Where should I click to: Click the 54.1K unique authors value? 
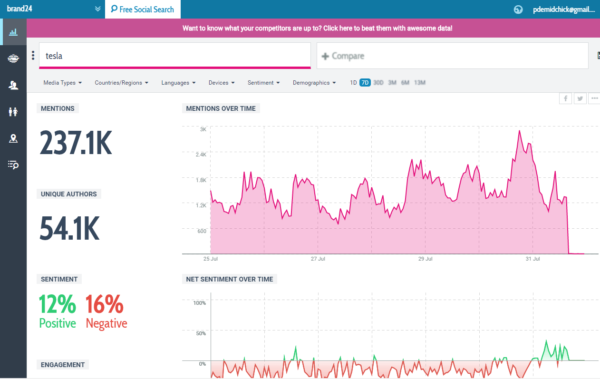69,228
